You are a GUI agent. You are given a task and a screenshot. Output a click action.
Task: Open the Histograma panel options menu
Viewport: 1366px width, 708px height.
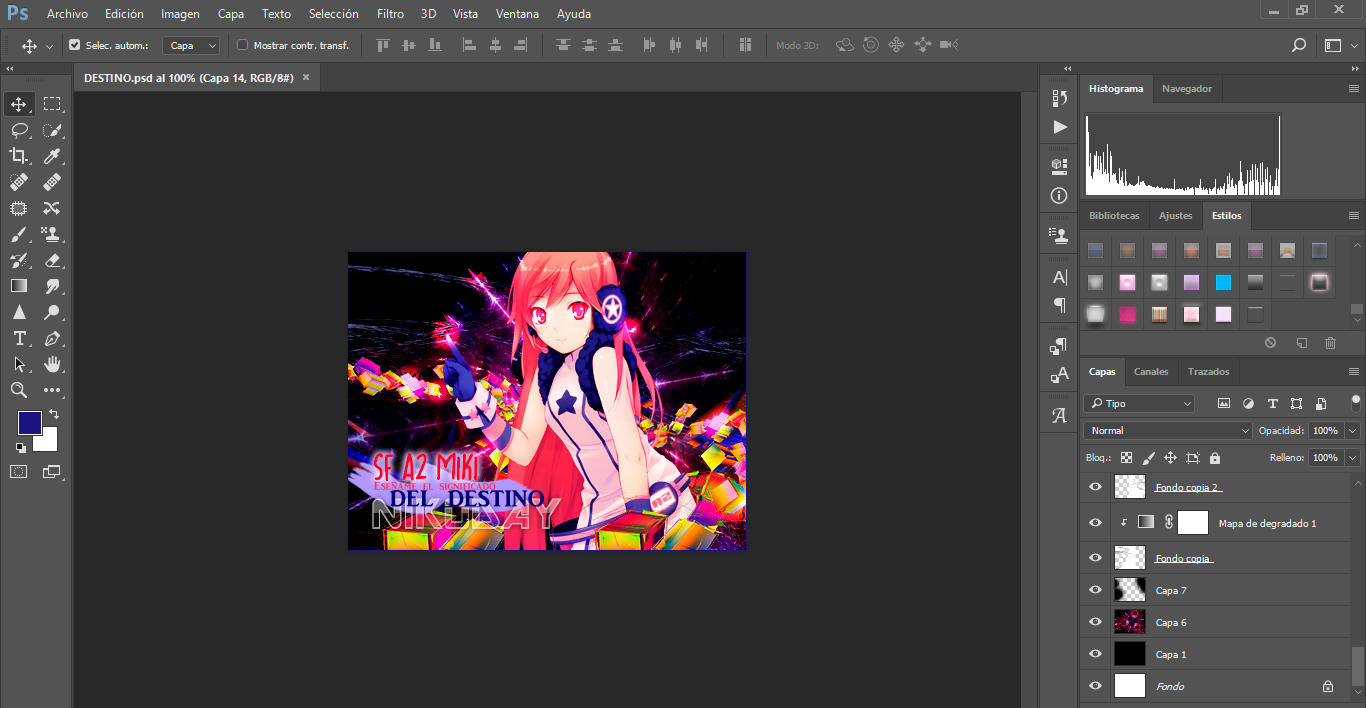point(1353,89)
